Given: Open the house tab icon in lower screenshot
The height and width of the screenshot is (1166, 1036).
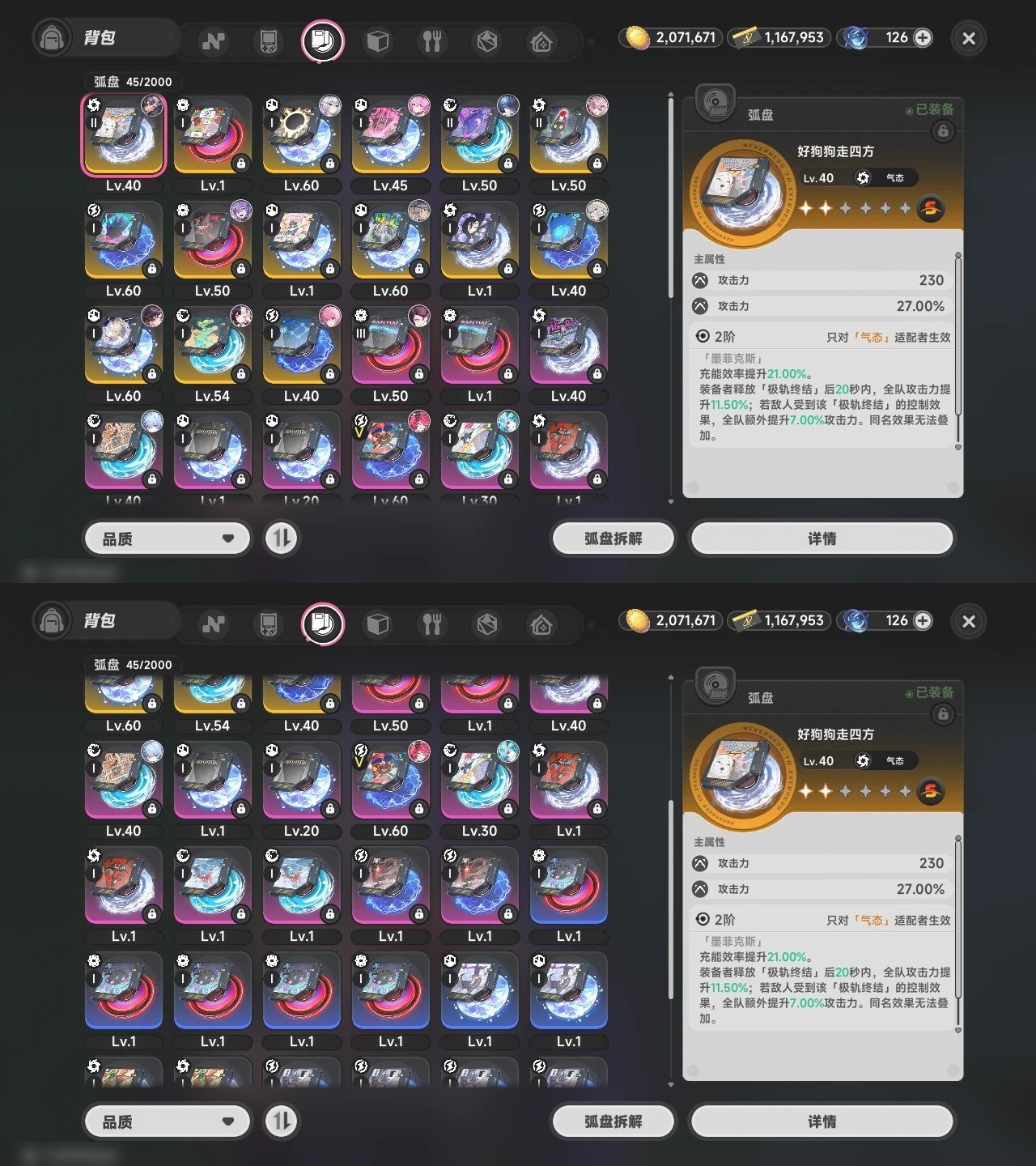Looking at the screenshot, I should click(541, 623).
